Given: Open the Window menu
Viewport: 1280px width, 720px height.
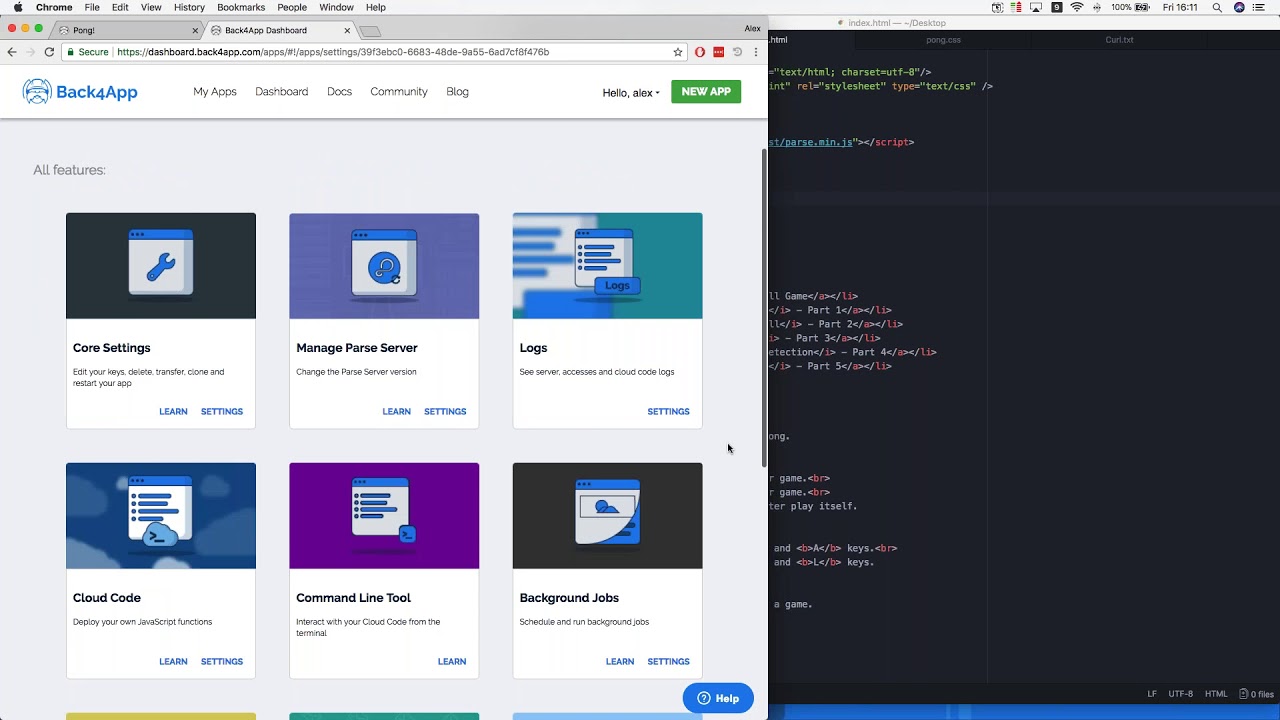Looking at the screenshot, I should [336, 7].
